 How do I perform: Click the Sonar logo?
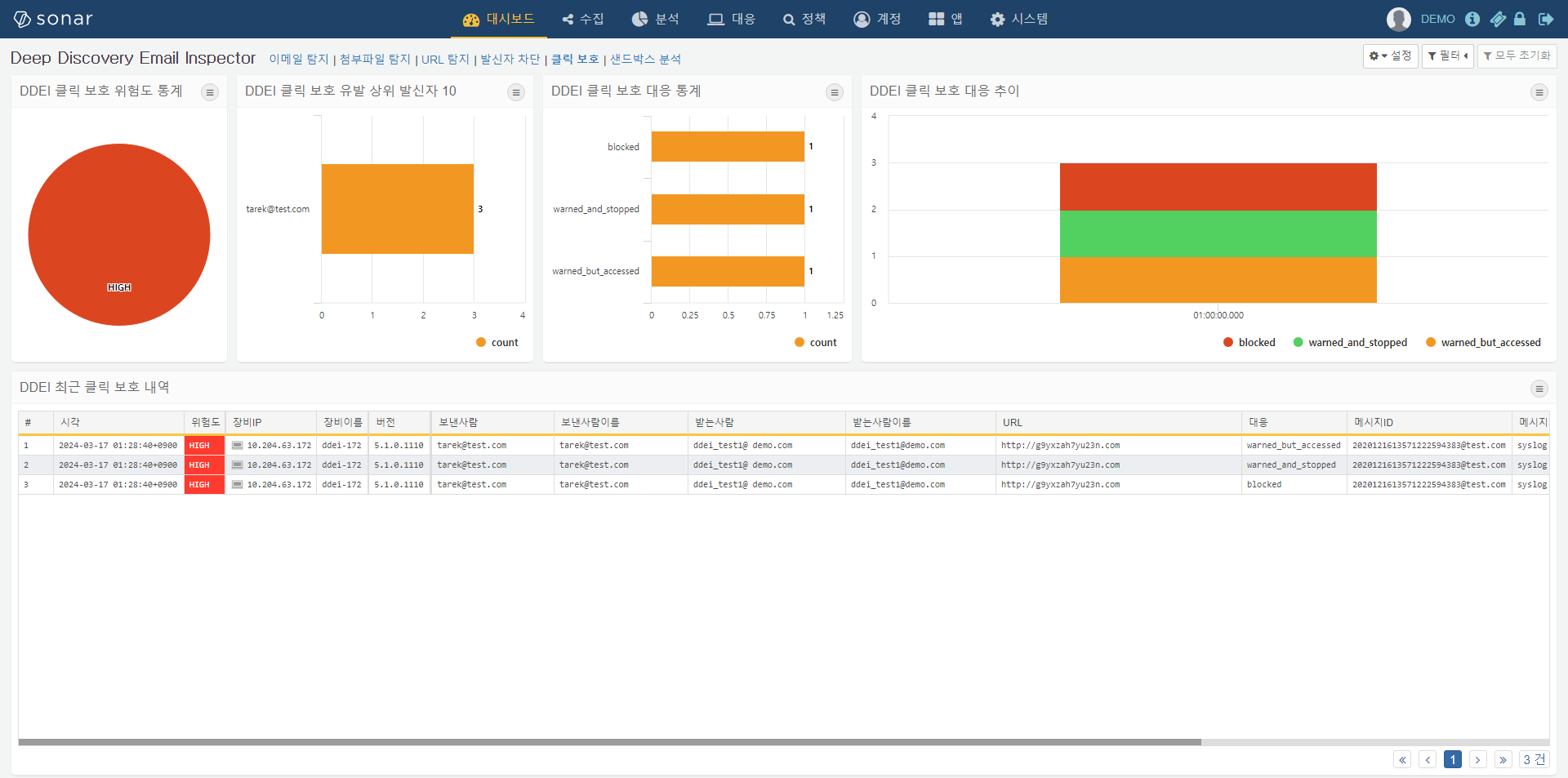[53, 19]
